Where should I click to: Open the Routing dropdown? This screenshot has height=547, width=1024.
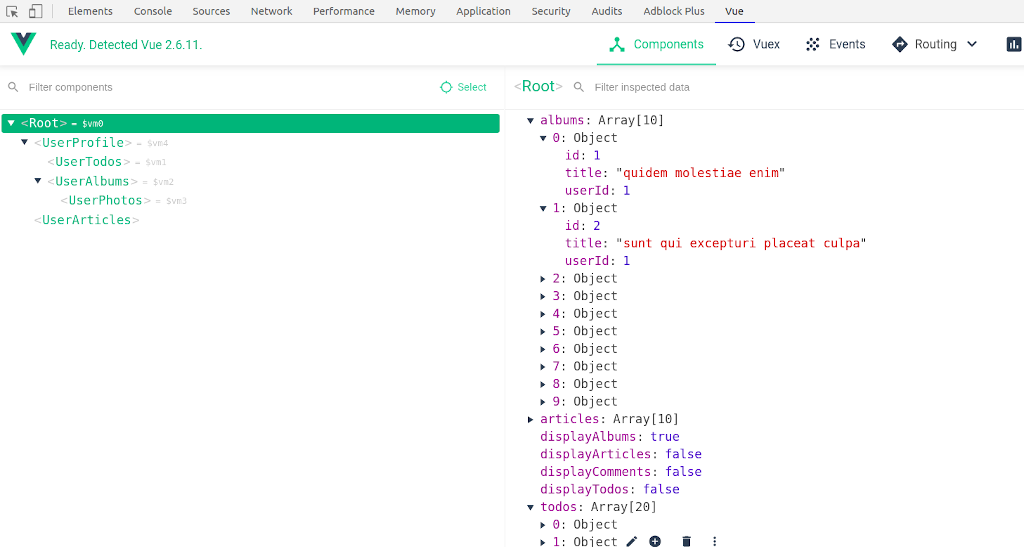tap(934, 44)
